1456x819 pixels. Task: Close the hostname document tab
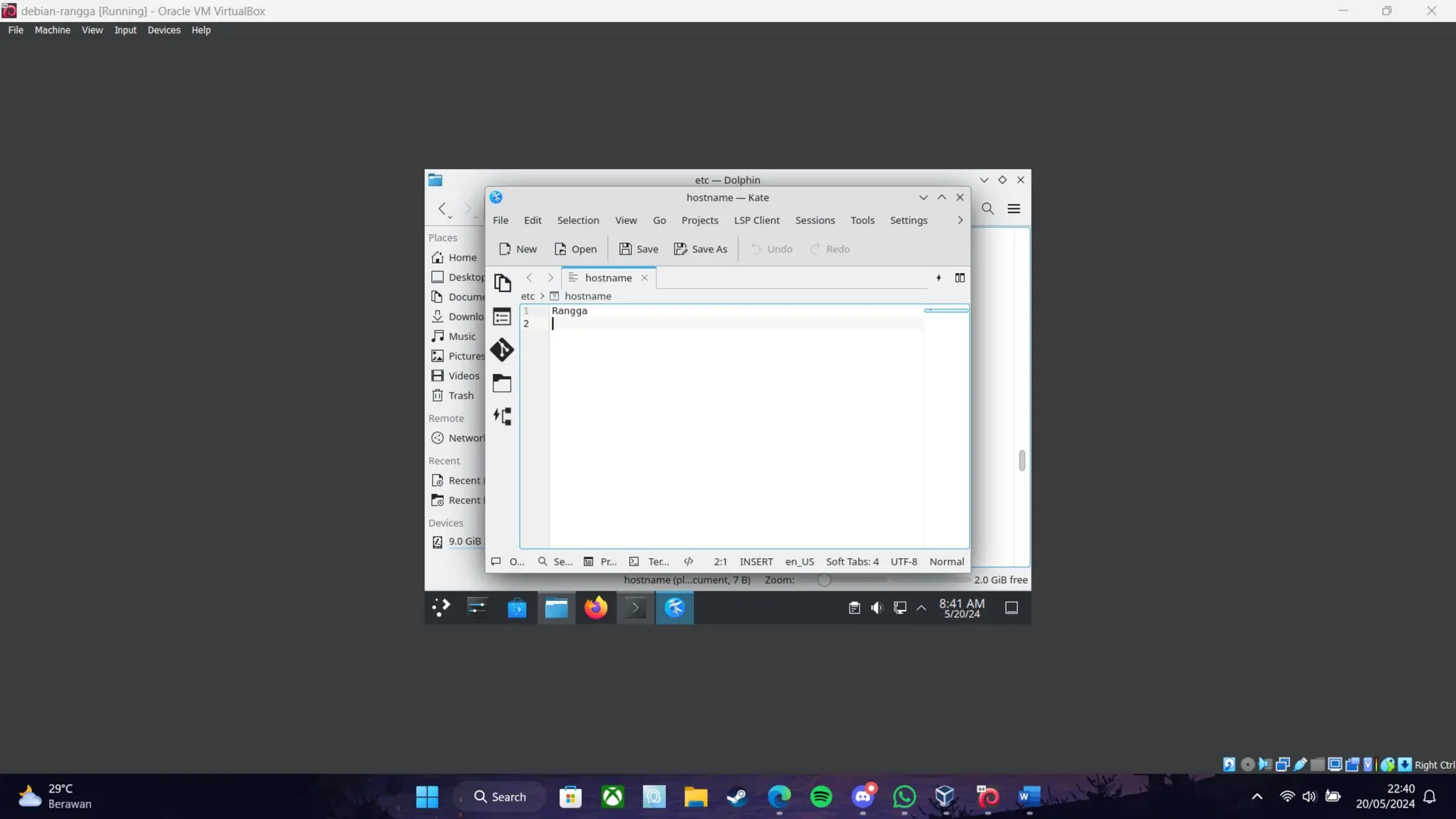645,278
